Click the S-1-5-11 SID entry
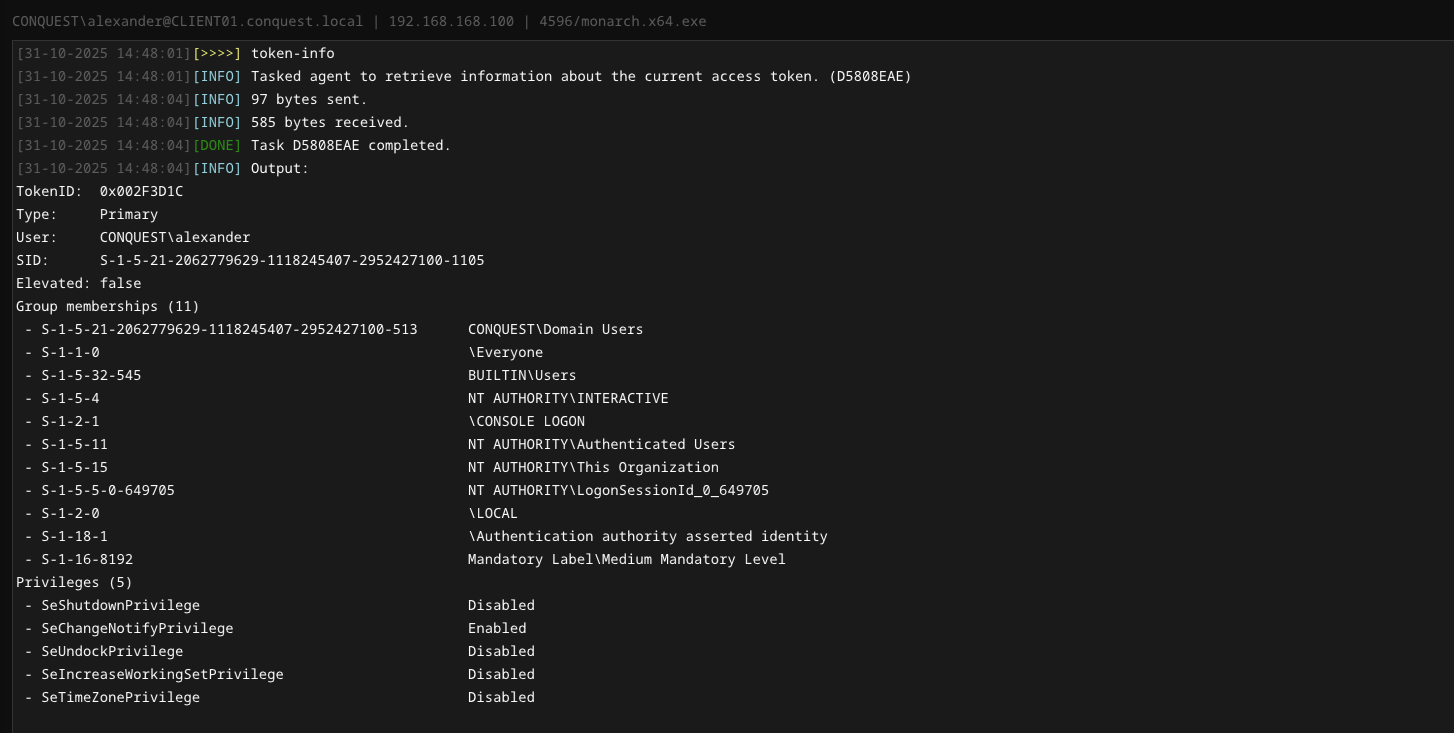 (74, 444)
